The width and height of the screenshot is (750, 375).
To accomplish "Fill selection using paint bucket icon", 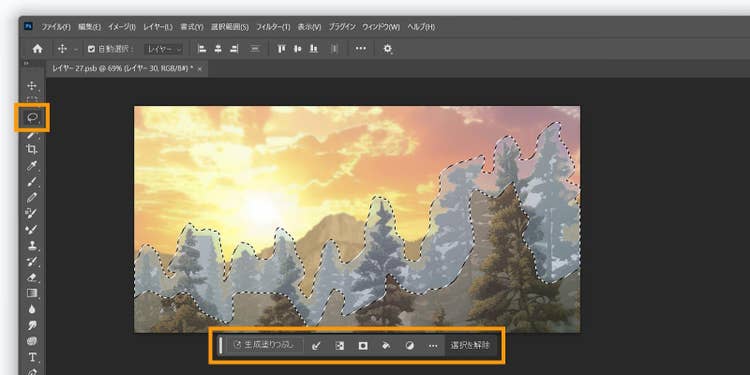I will pos(386,345).
